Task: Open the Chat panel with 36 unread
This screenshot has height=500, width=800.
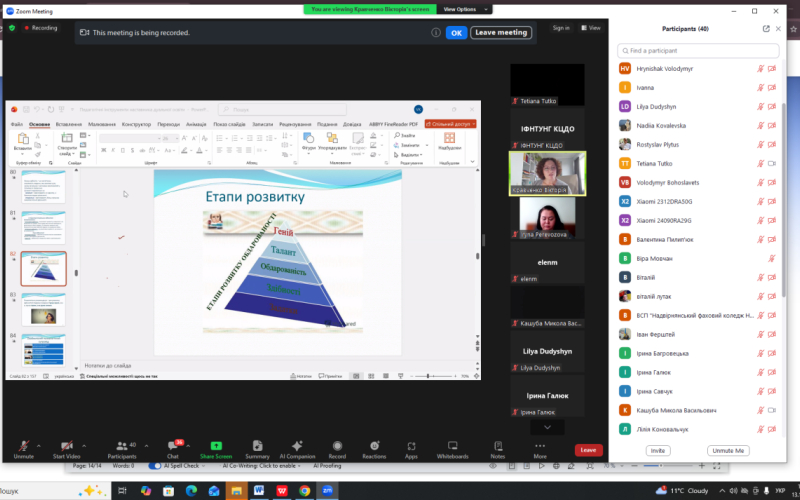Action: click(173, 449)
